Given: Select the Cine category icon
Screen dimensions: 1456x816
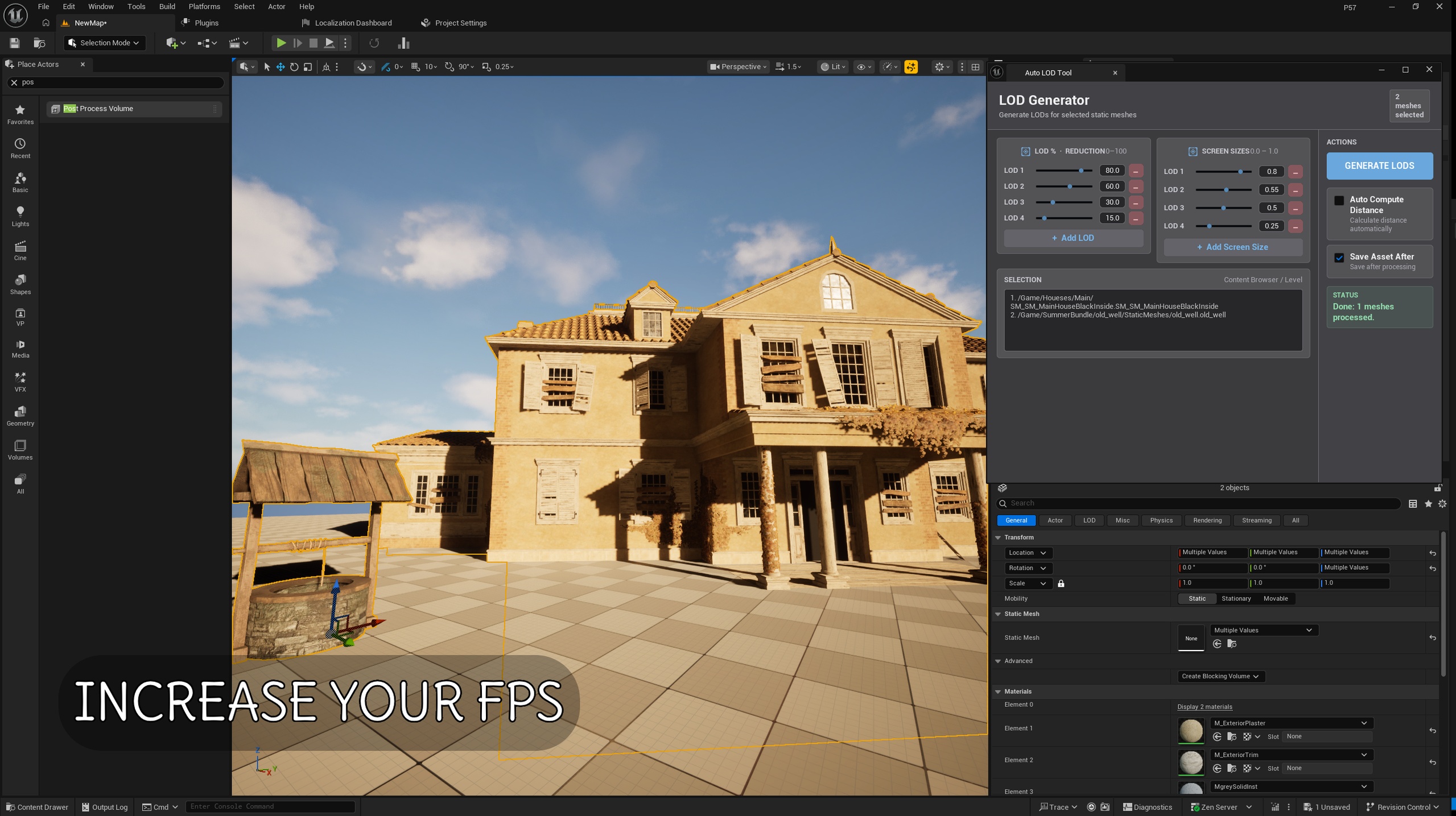Looking at the screenshot, I should pos(20,250).
